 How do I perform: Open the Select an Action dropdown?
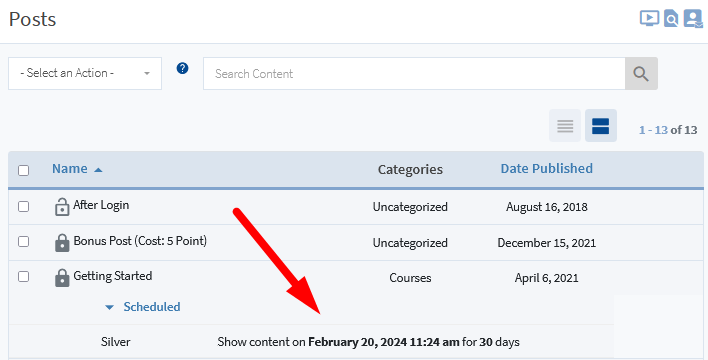[x=85, y=73]
